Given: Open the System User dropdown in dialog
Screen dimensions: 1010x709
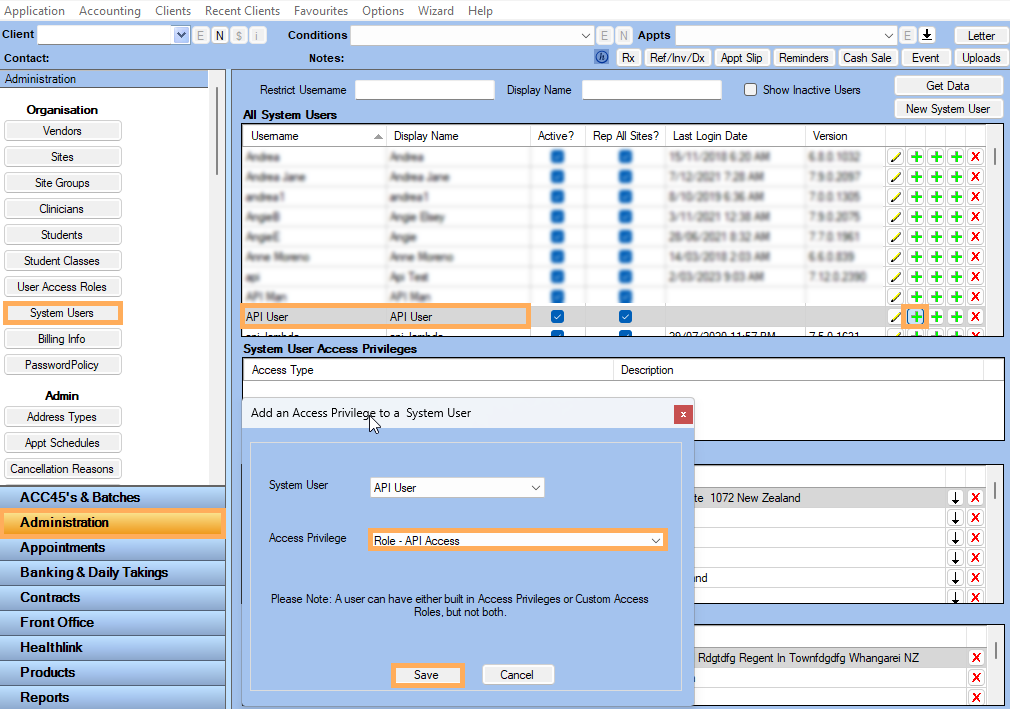Looking at the screenshot, I should (x=457, y=487).
